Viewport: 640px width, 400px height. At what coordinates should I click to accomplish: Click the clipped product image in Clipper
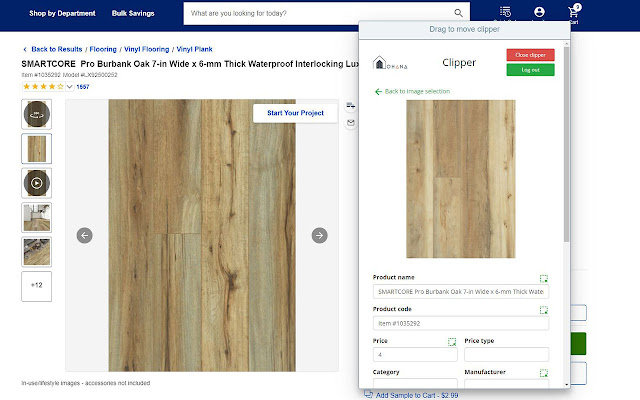tap(461, 179)
